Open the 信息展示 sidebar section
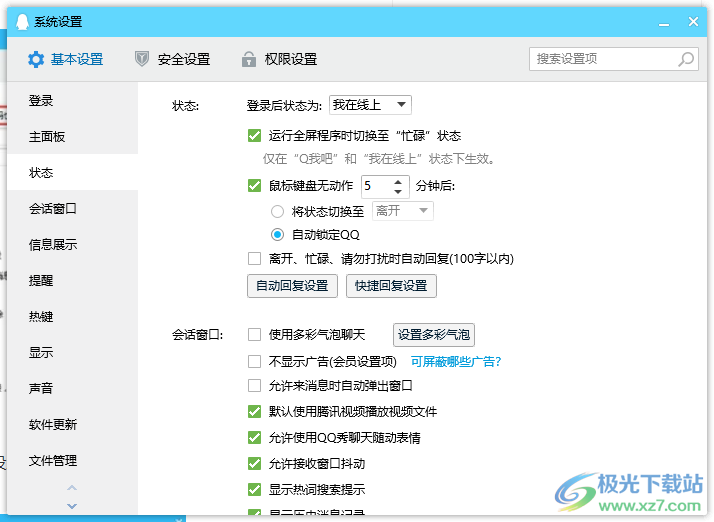Viewport: 714px width, 522px height. [72, 245]
